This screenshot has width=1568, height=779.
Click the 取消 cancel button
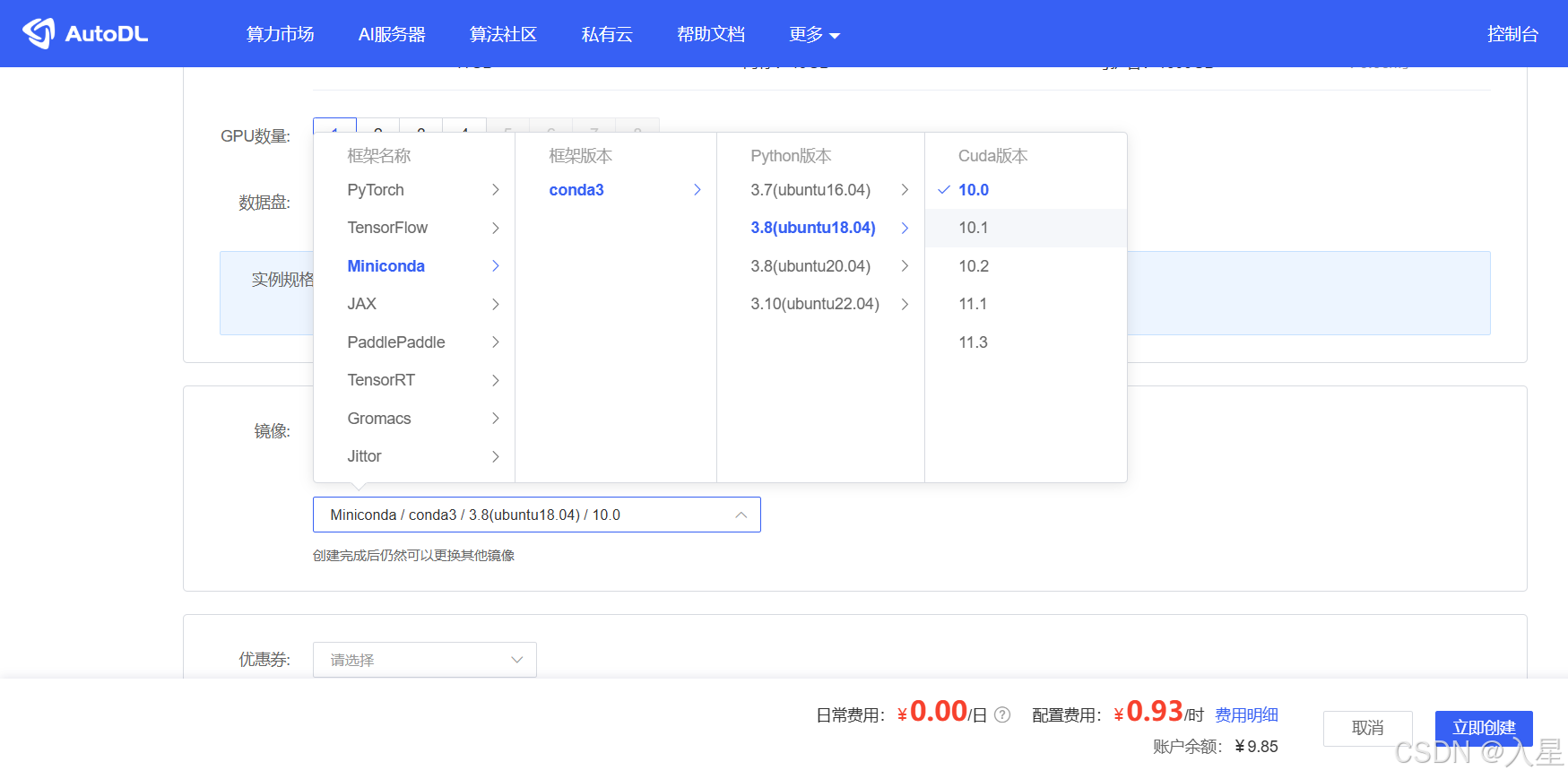(1368, 728)
